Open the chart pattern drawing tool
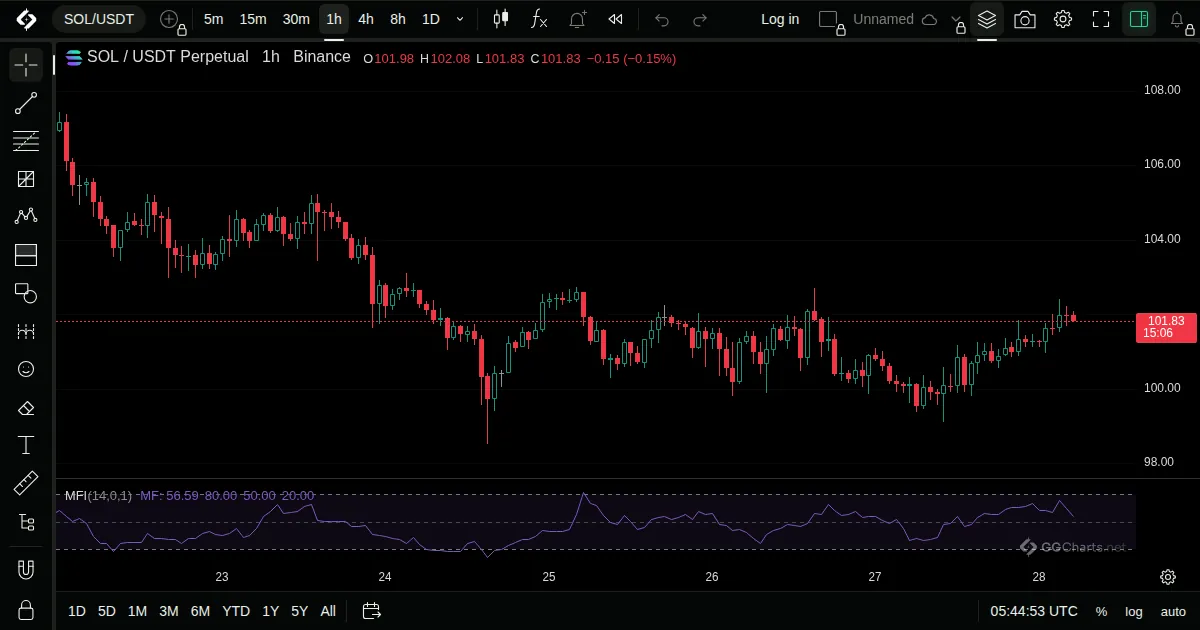Viewport: 1200px width, 630px height. pyautogui.click(x=26, y=217)
